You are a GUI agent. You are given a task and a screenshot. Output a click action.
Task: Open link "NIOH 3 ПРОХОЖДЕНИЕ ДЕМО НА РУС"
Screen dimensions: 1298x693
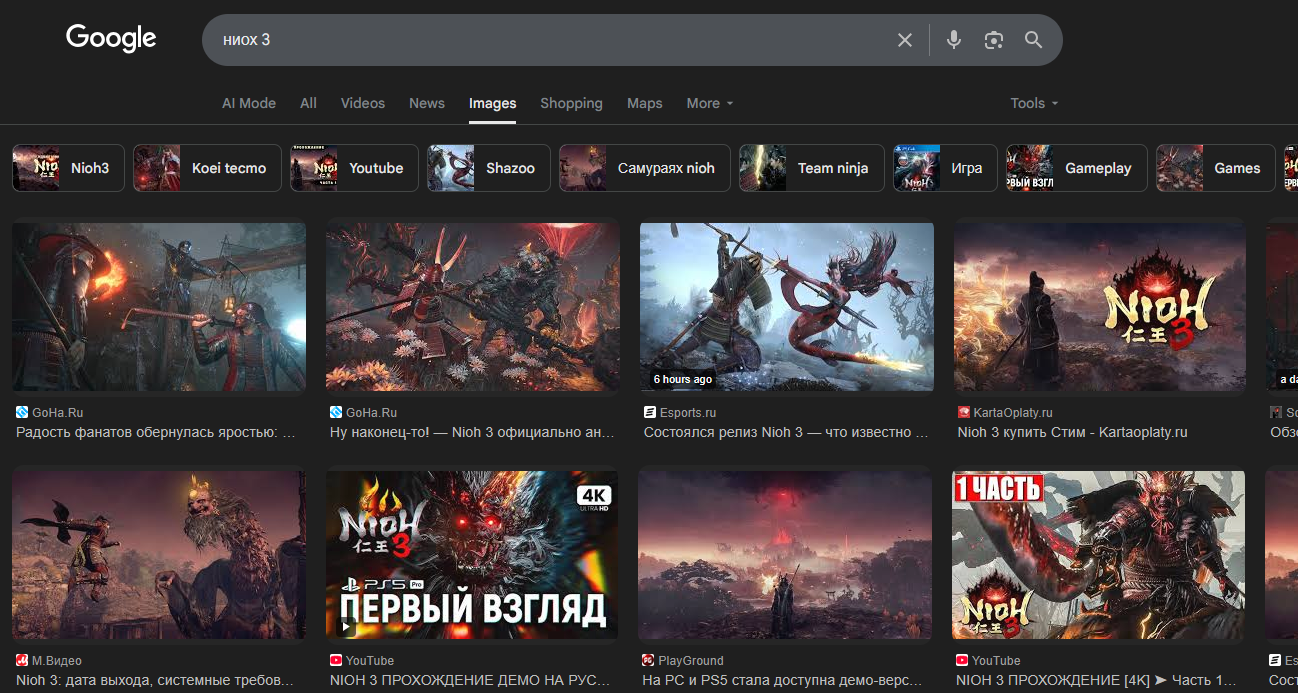(470, 681)
